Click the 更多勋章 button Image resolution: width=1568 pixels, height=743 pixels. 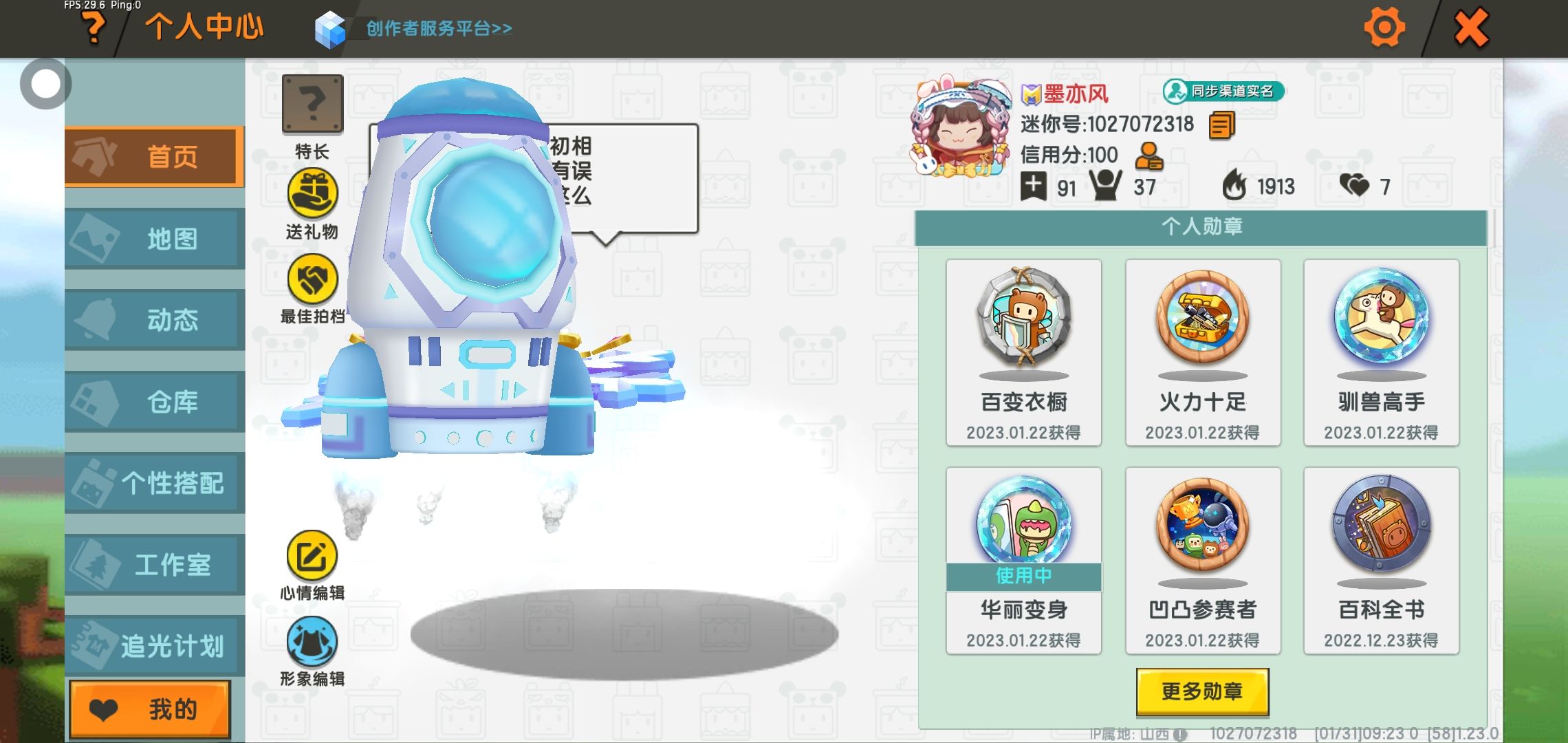click(x=1202, y=691)
